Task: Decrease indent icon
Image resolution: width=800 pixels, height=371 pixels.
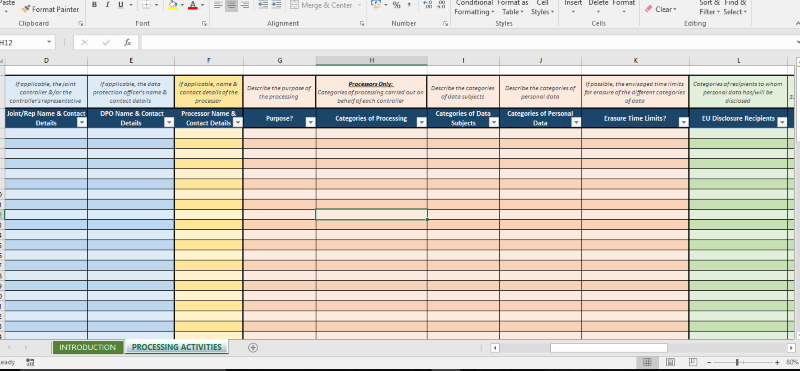Action: tap(263, 5)
